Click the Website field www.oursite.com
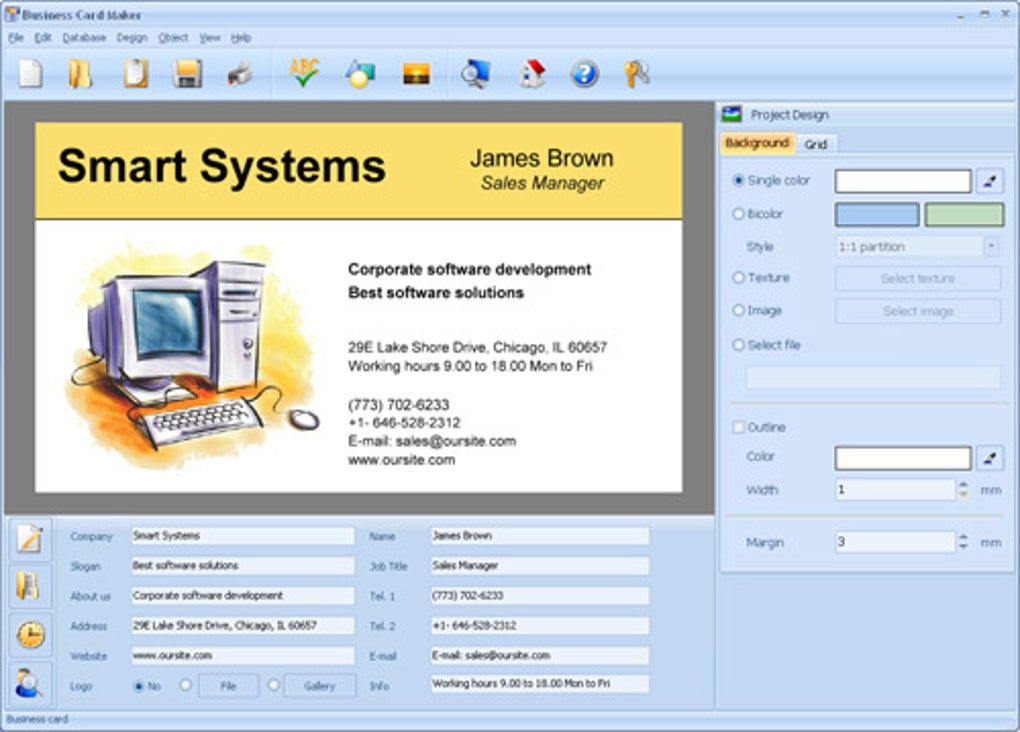This screenshot has height=732, width=1020. point(243,655)
